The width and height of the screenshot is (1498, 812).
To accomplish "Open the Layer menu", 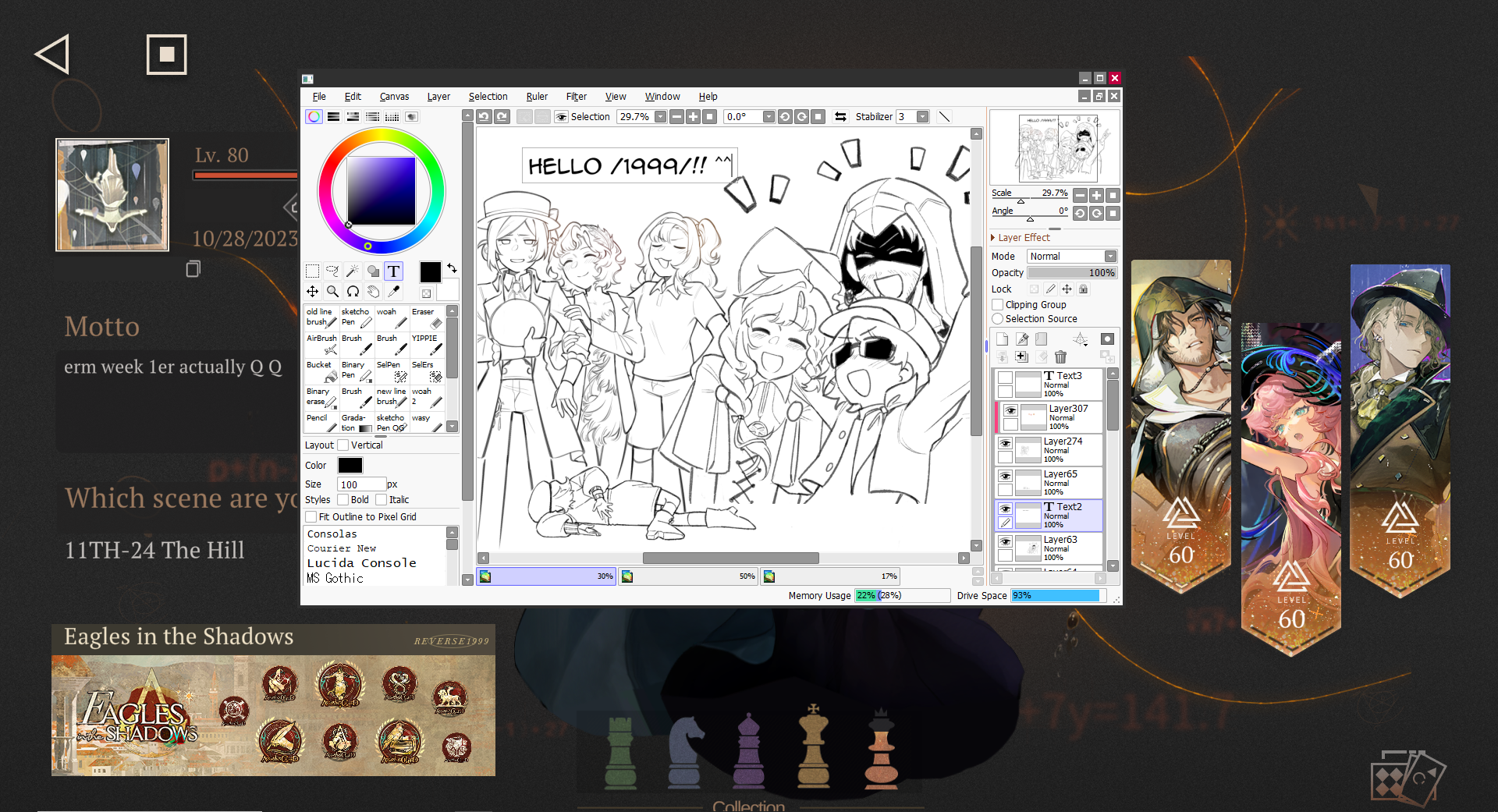I will click(x=438, y=97).
